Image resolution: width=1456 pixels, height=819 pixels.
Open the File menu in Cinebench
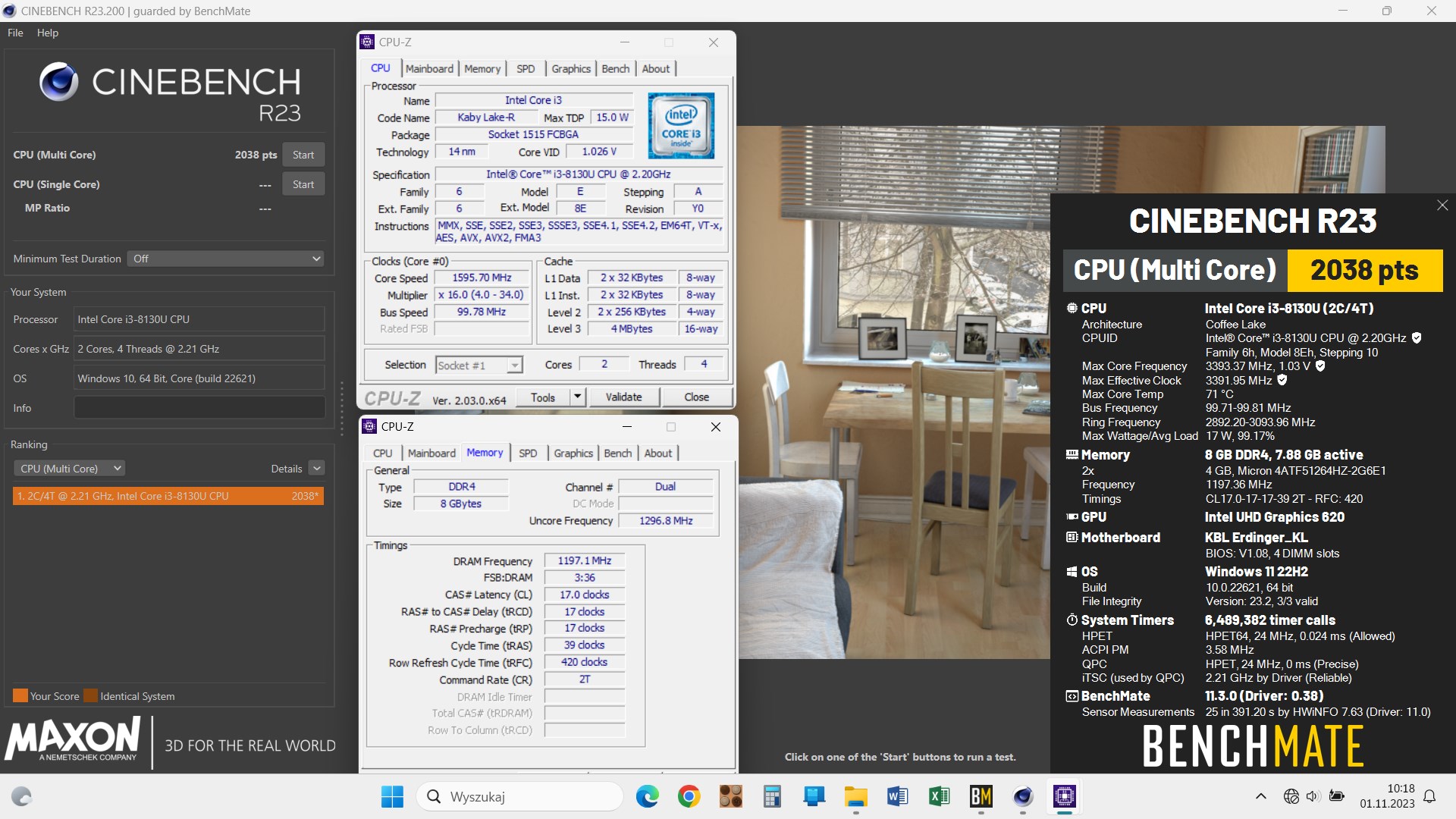[x=15, y=33]
